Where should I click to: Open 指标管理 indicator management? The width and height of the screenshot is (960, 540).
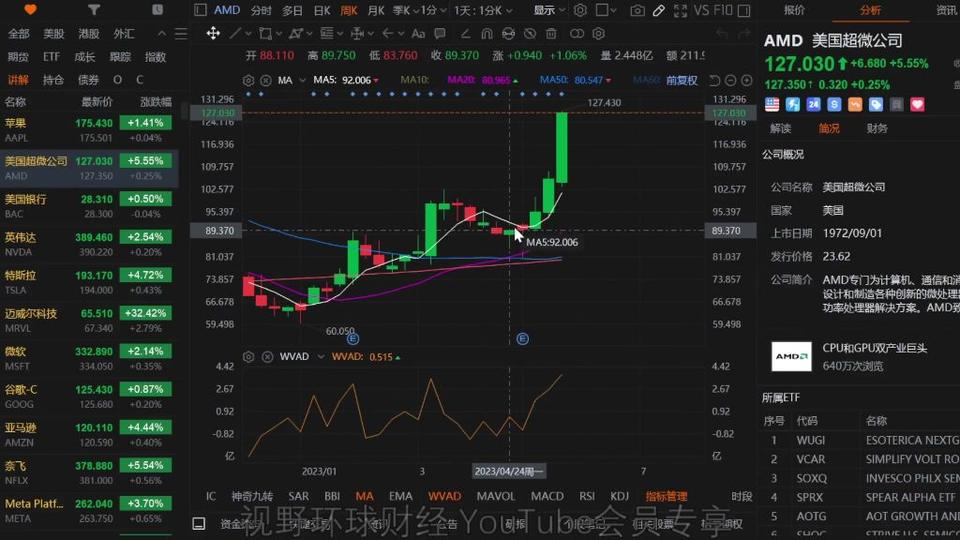(x=666, y=496)
